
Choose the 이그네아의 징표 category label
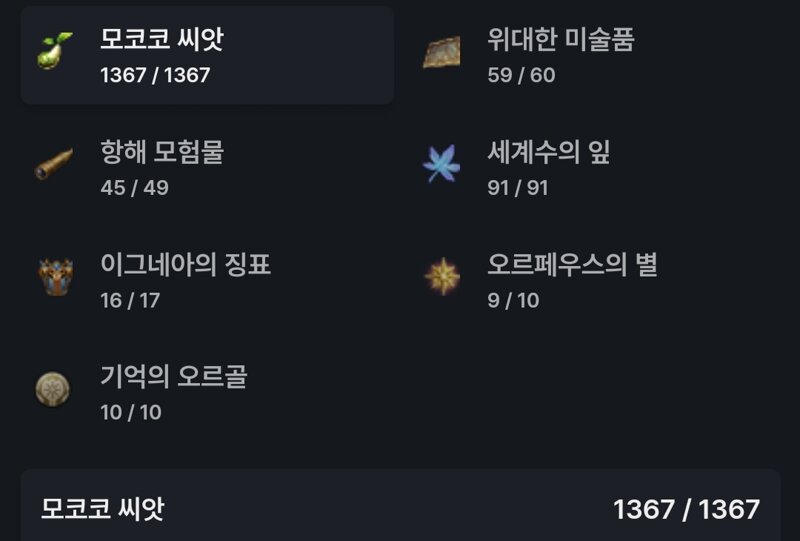(x=185, y=264)
